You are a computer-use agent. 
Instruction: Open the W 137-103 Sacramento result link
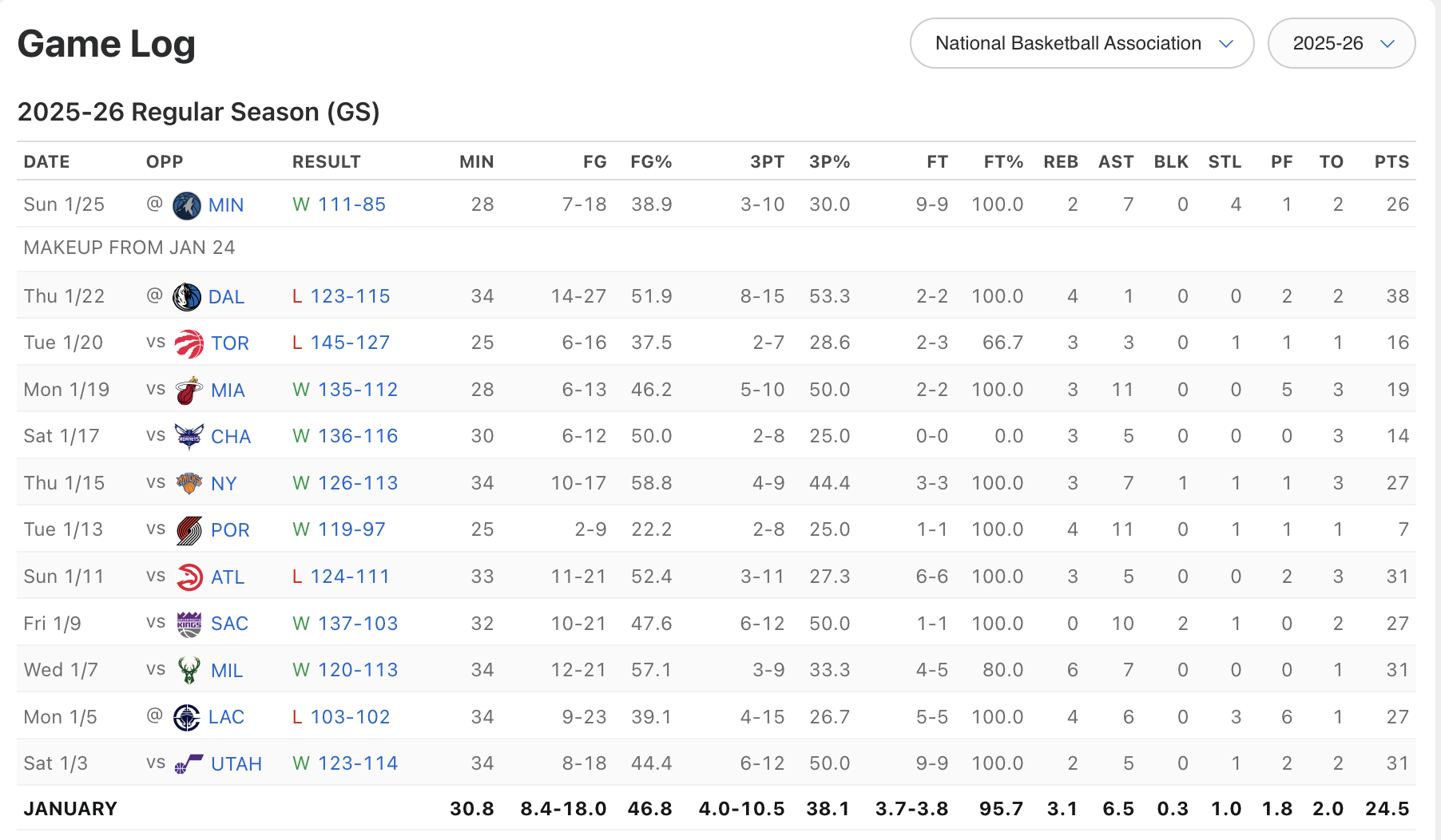click(x=345, y=624)
